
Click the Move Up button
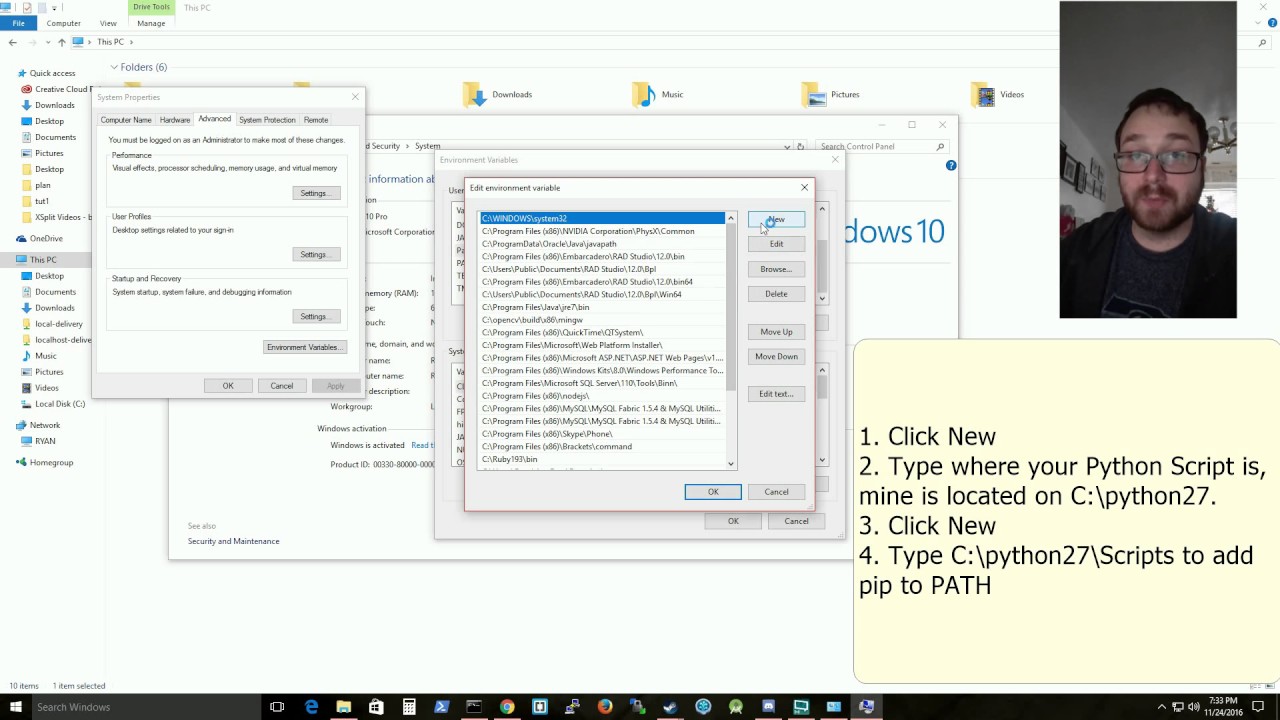tap(776, 332)
